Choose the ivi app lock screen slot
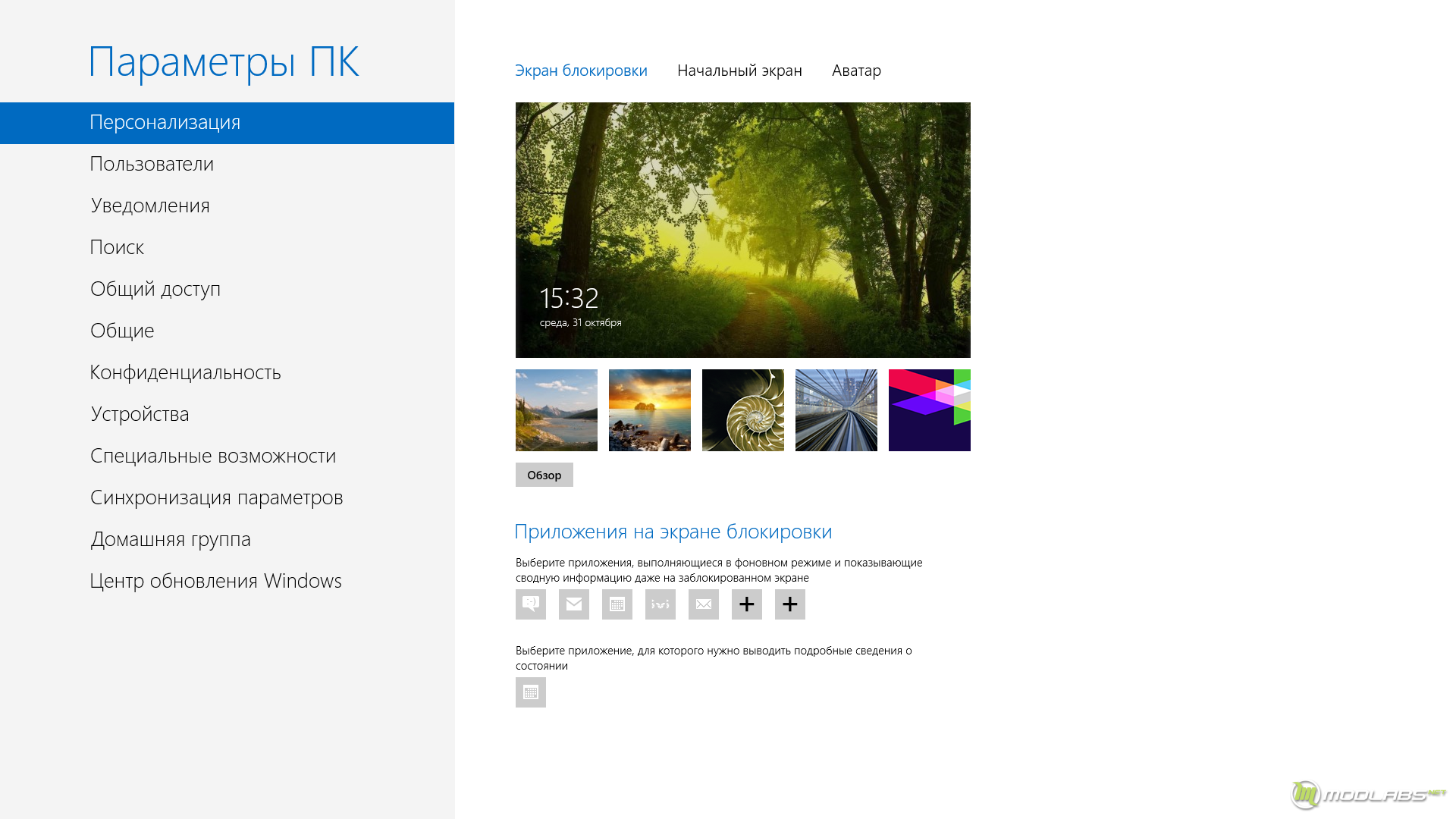 pyautogui.click(x=661, y=604)
